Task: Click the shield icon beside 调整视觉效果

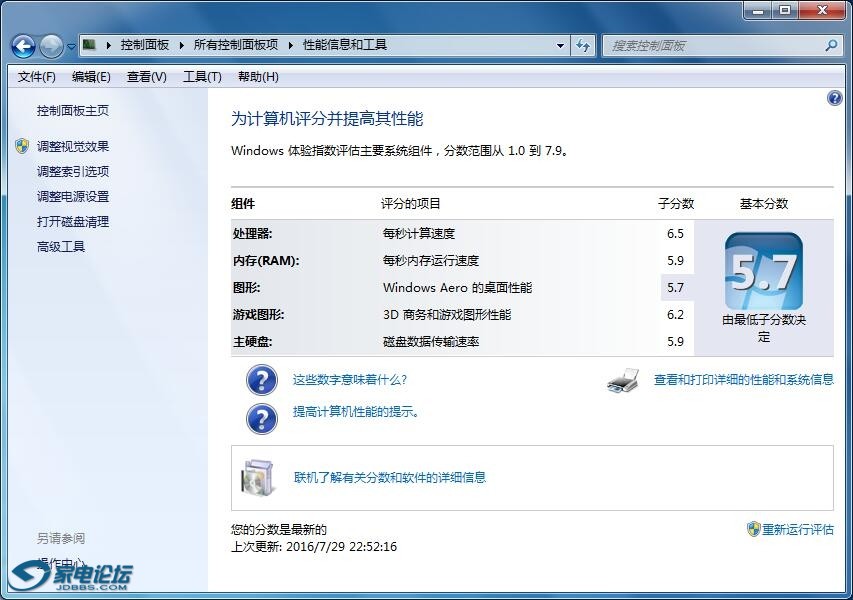Action: (22, 146)
